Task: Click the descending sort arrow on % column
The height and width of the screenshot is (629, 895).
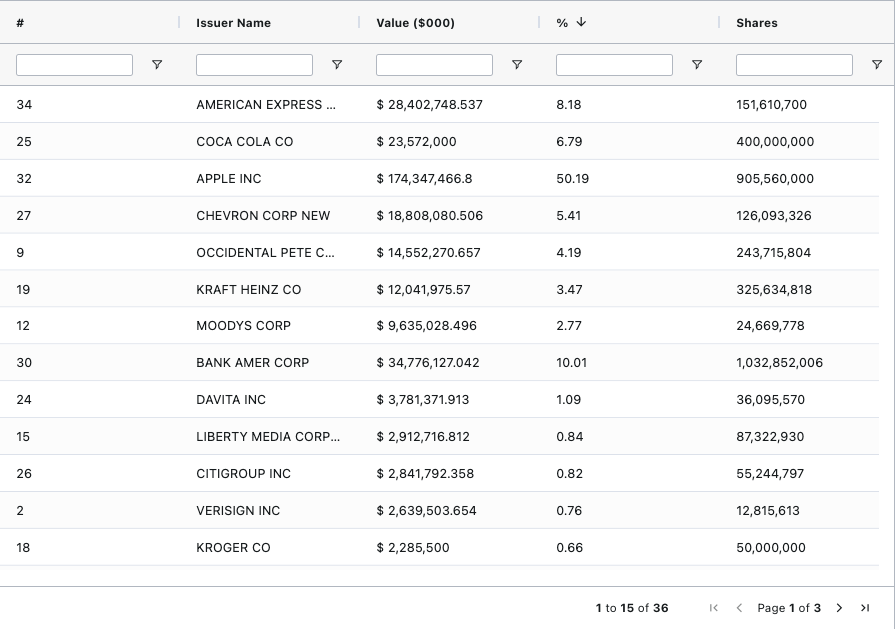Action: click(x=581, y=22)
